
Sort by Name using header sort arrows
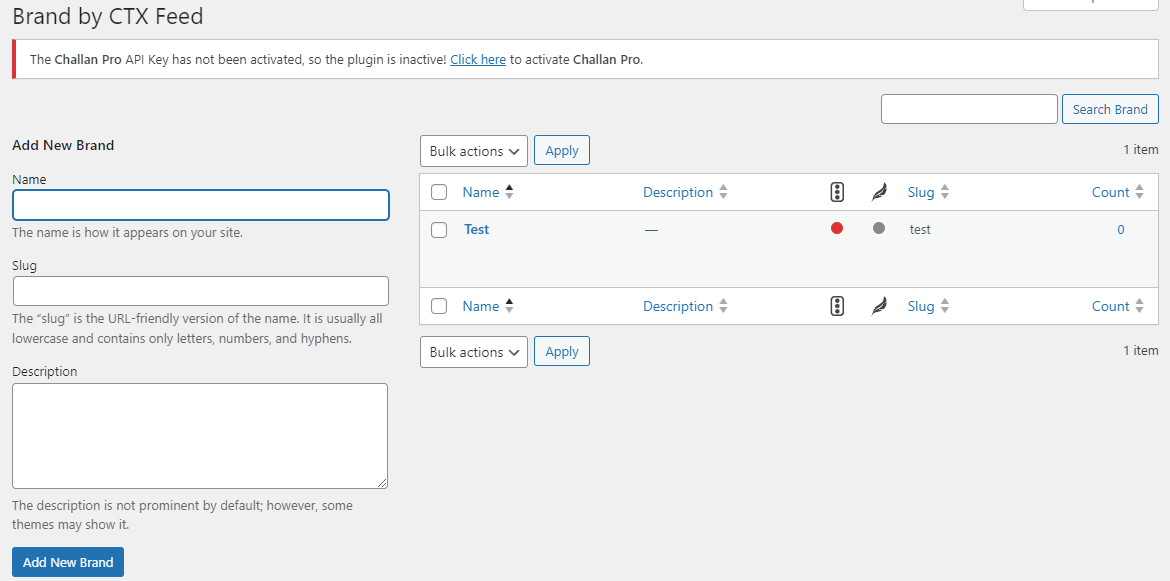pos(509,192)
